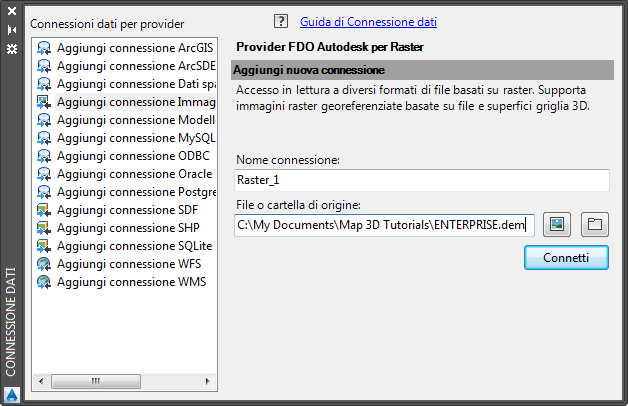Image resolution: width=628 pixels, height=406 pixels.
Task: Select Aggiungi connessione WFS provider
Action: pyautogui.click(x=119, y=264)
